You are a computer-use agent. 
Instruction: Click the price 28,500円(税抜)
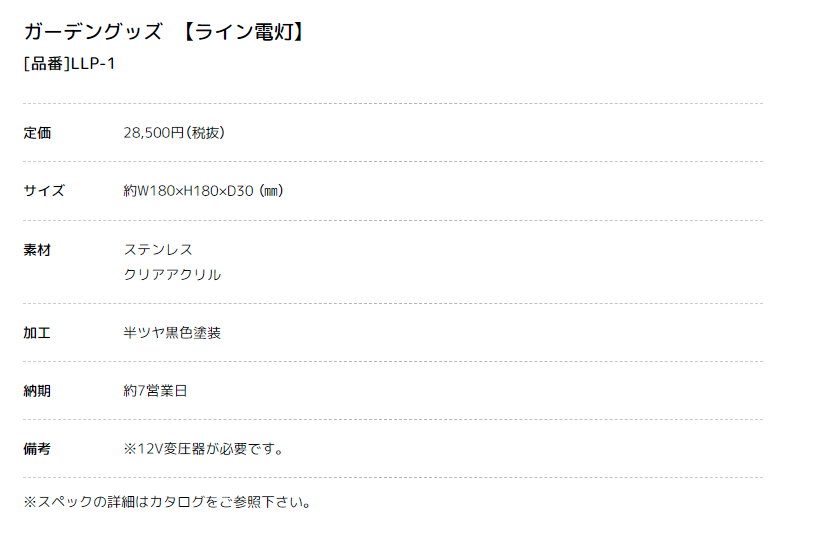[x=174, y=133]
